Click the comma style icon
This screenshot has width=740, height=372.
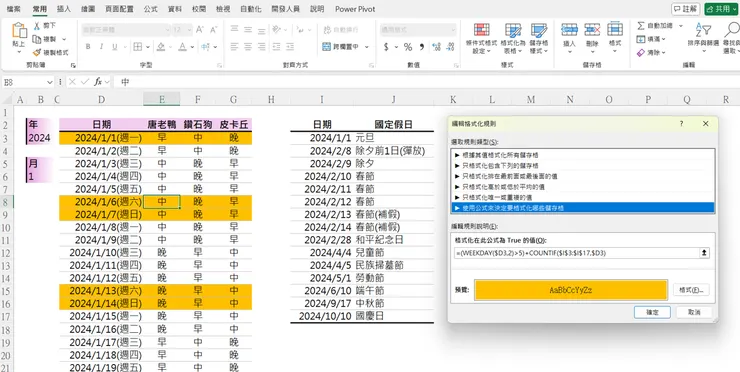click(421, 47)
